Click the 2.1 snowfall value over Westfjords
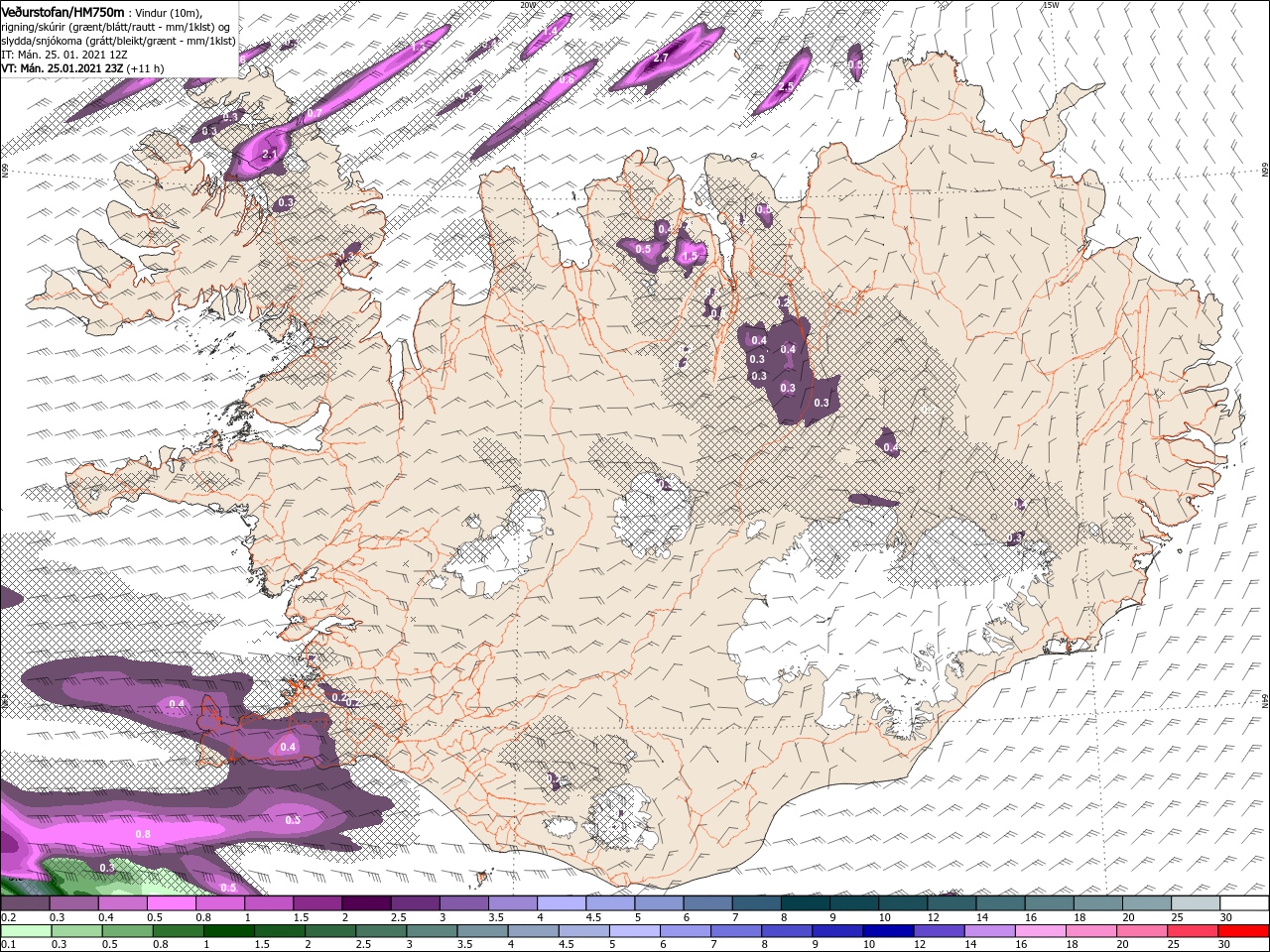Screen dimensions: 1270x952 270,155
